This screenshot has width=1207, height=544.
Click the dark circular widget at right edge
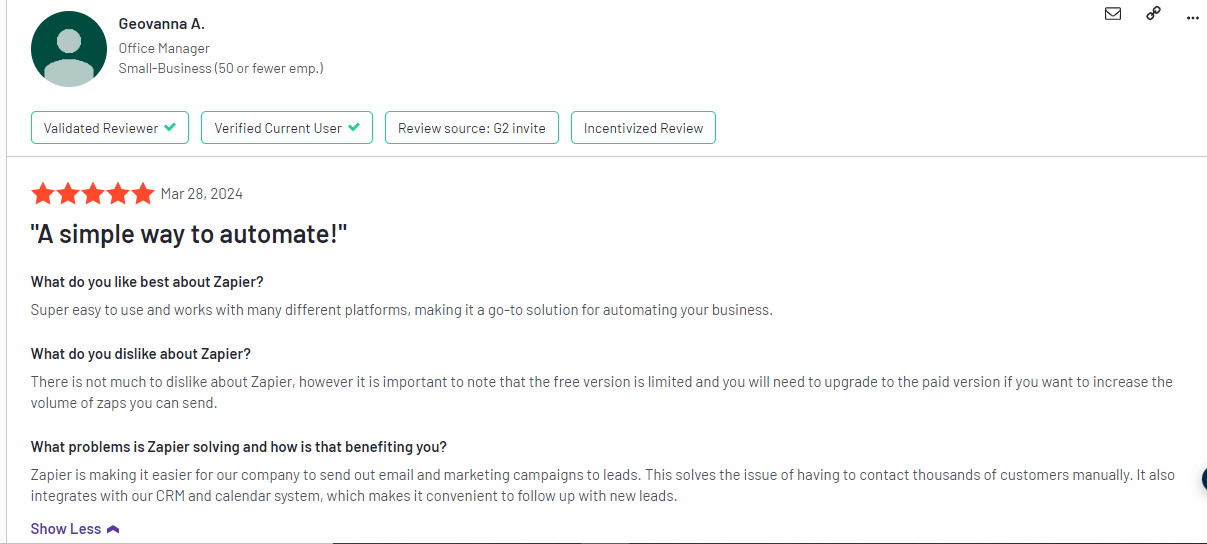pos(1204,479)
